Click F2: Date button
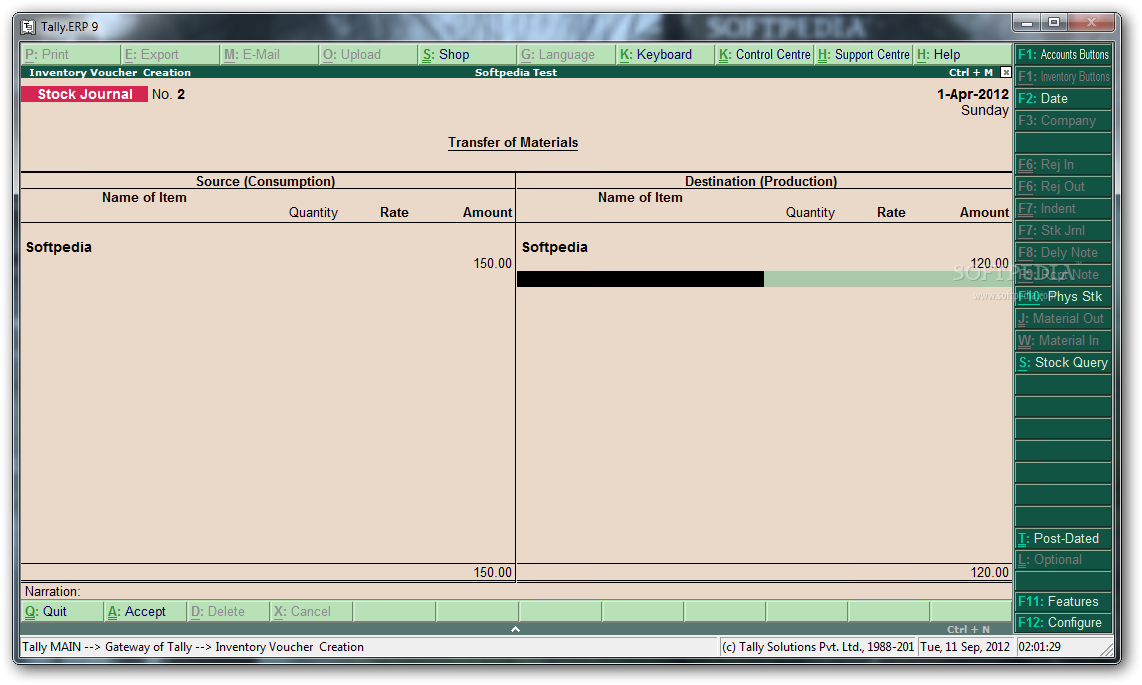 pos(1063,98)
